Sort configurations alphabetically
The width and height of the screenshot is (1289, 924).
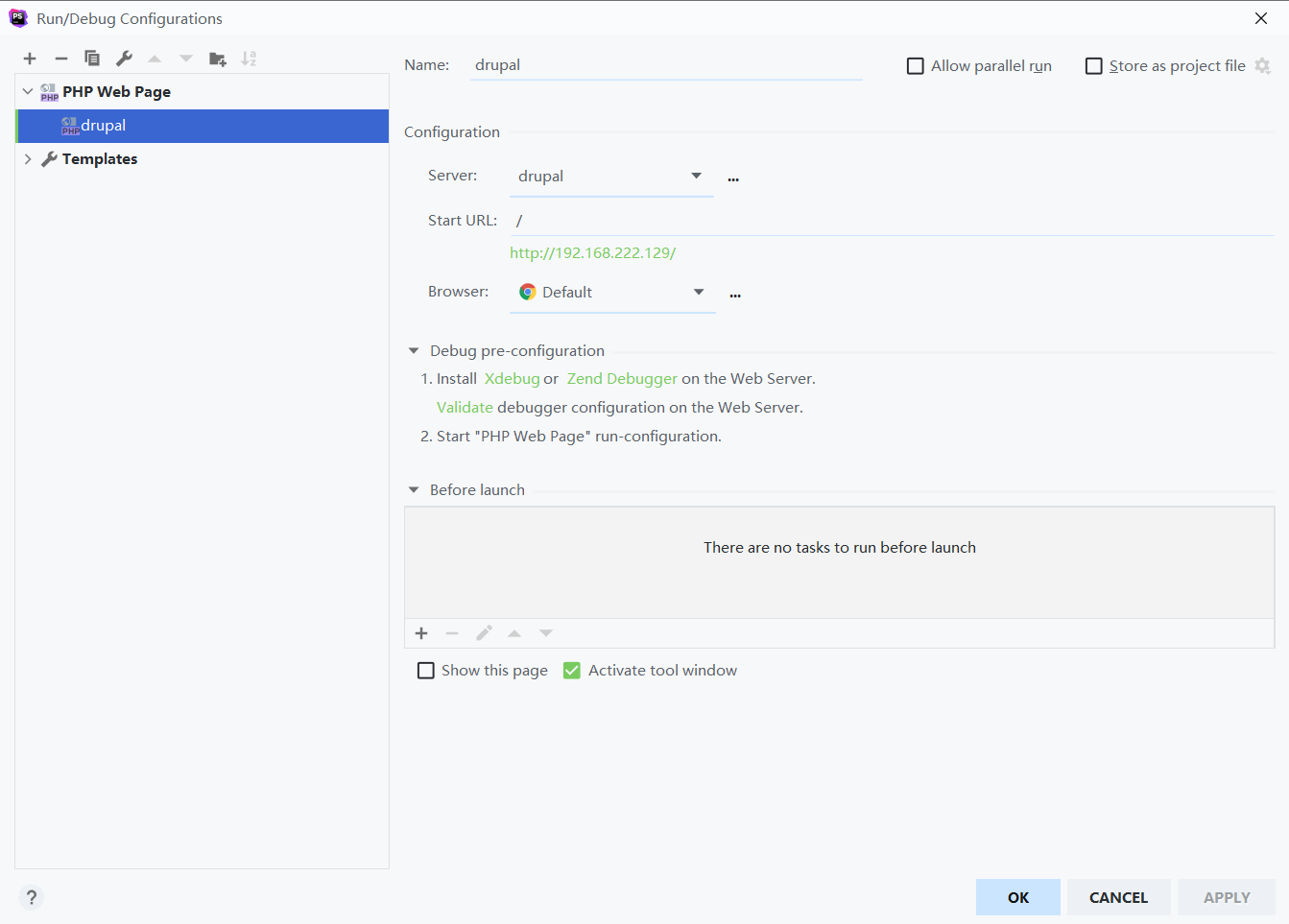pyautogui.click(x=249, y=59)
